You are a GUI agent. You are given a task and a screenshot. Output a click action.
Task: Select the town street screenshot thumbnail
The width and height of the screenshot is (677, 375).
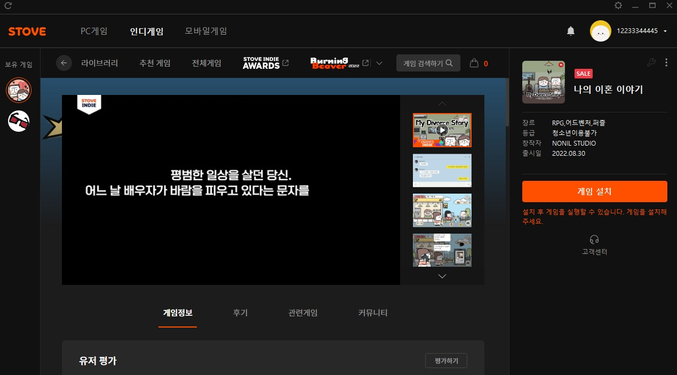click(x=442, y=211)
